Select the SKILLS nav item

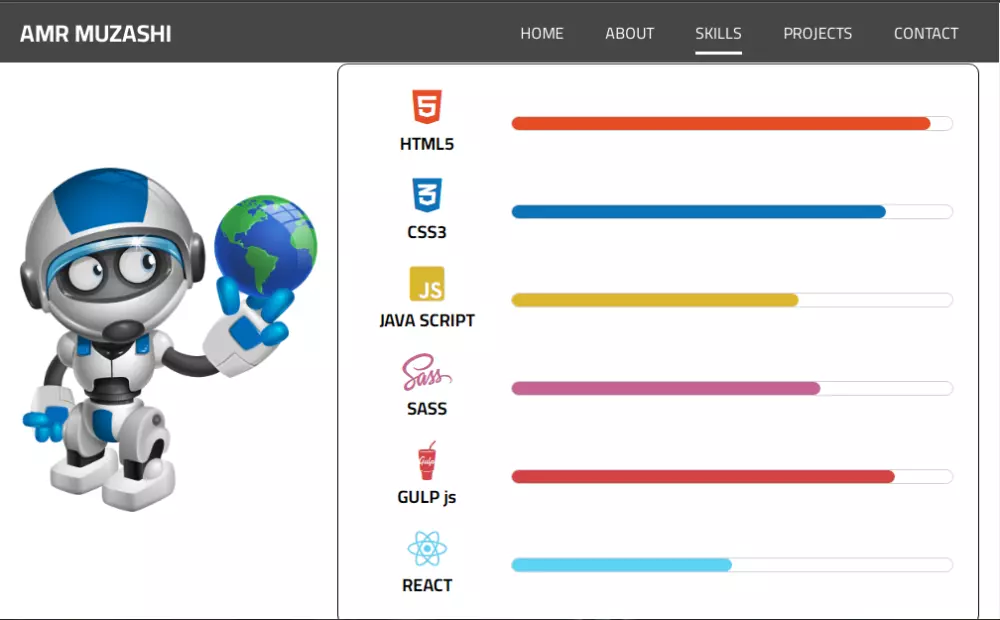pos(718,33)
